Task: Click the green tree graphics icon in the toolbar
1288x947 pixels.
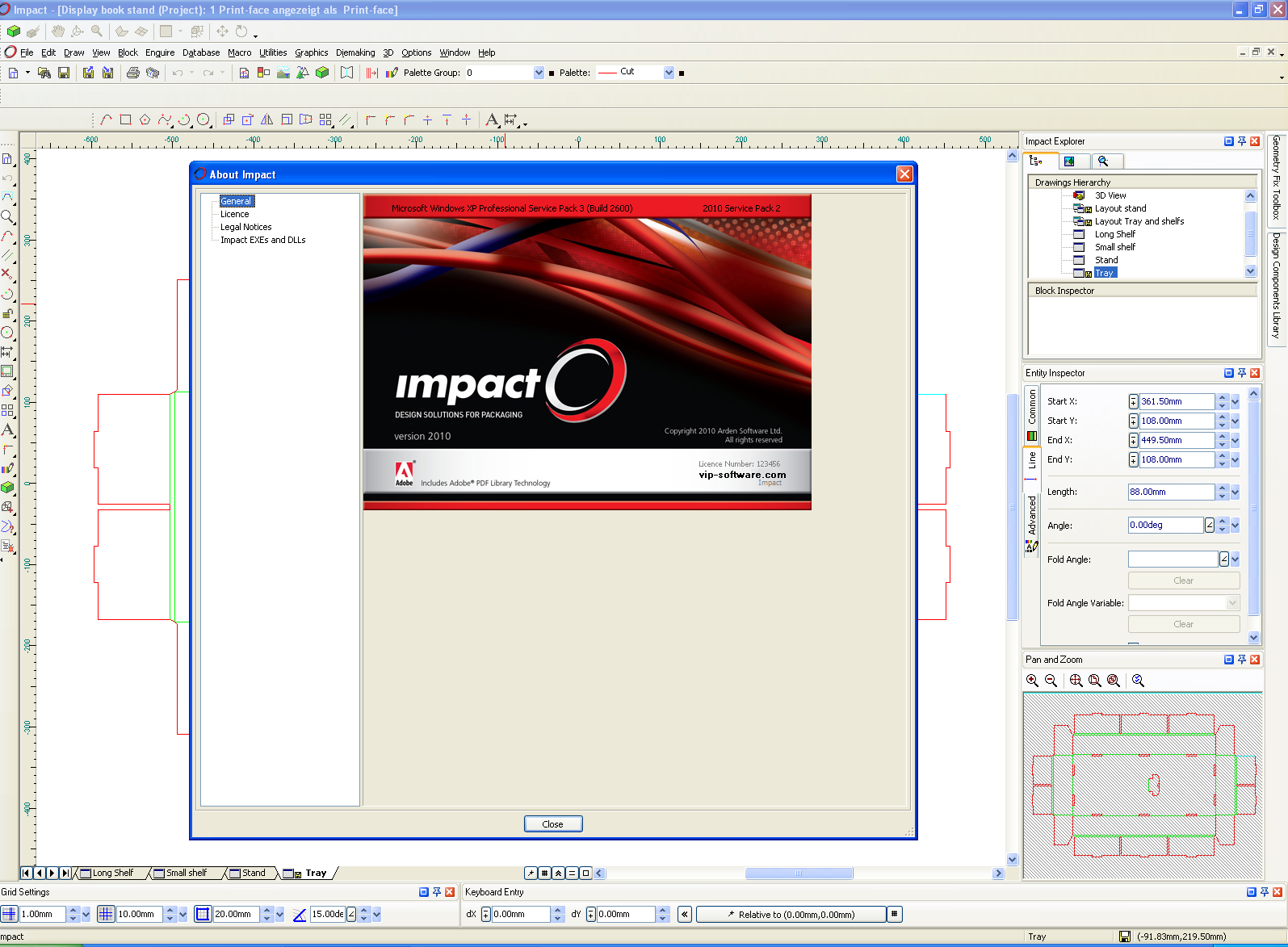Action: (303, 73)
